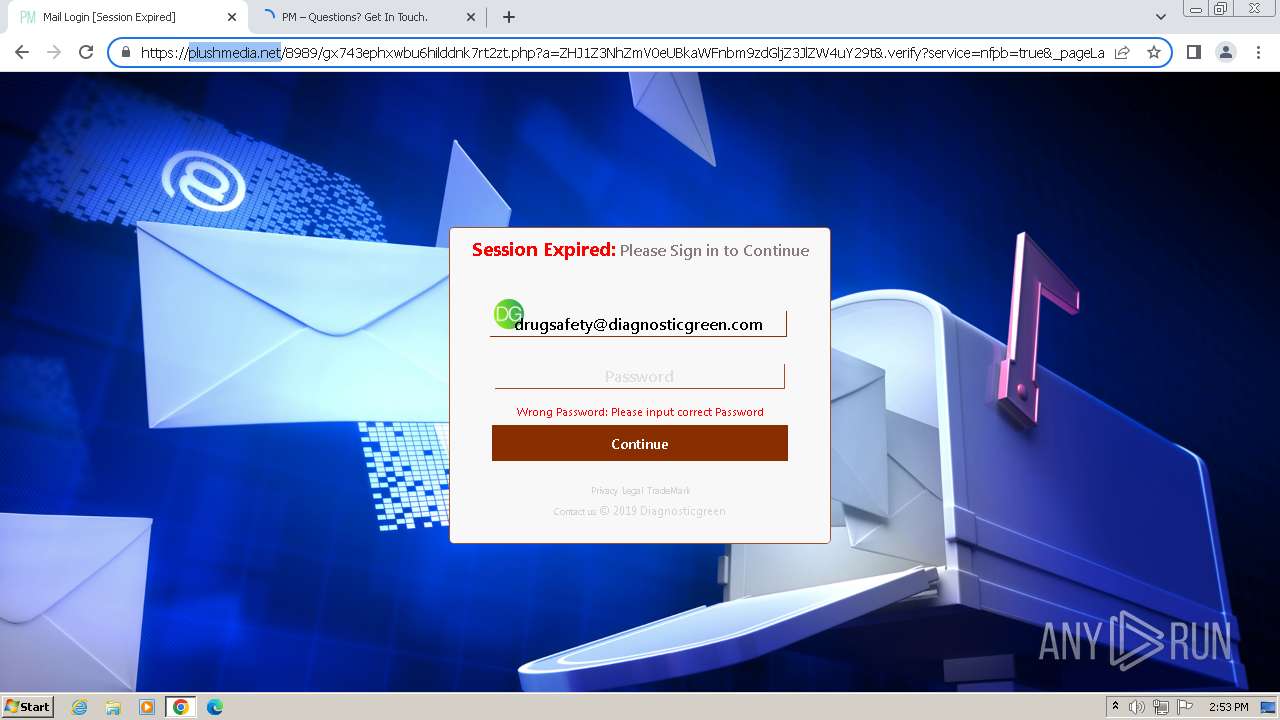Open the Privacy link
1280x720 pixels.
tap(604, 491)
